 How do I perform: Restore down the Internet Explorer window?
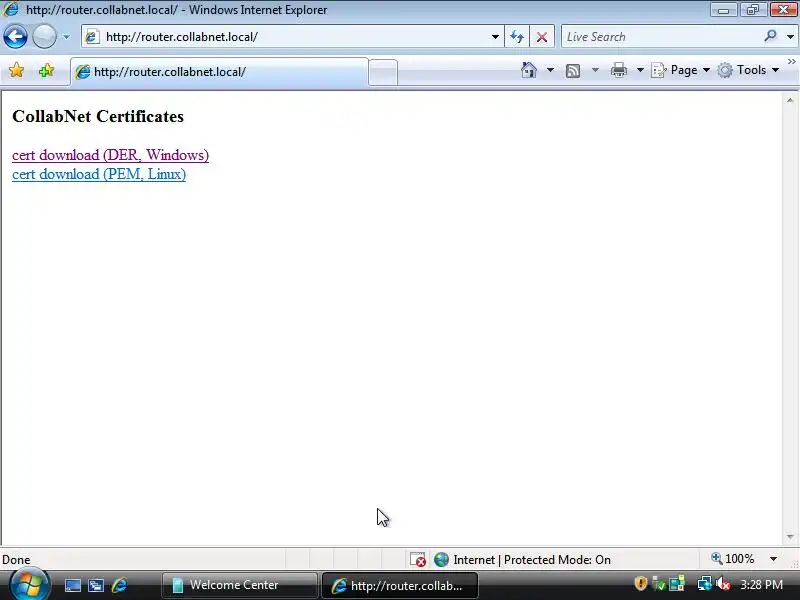tap(753, 9)
